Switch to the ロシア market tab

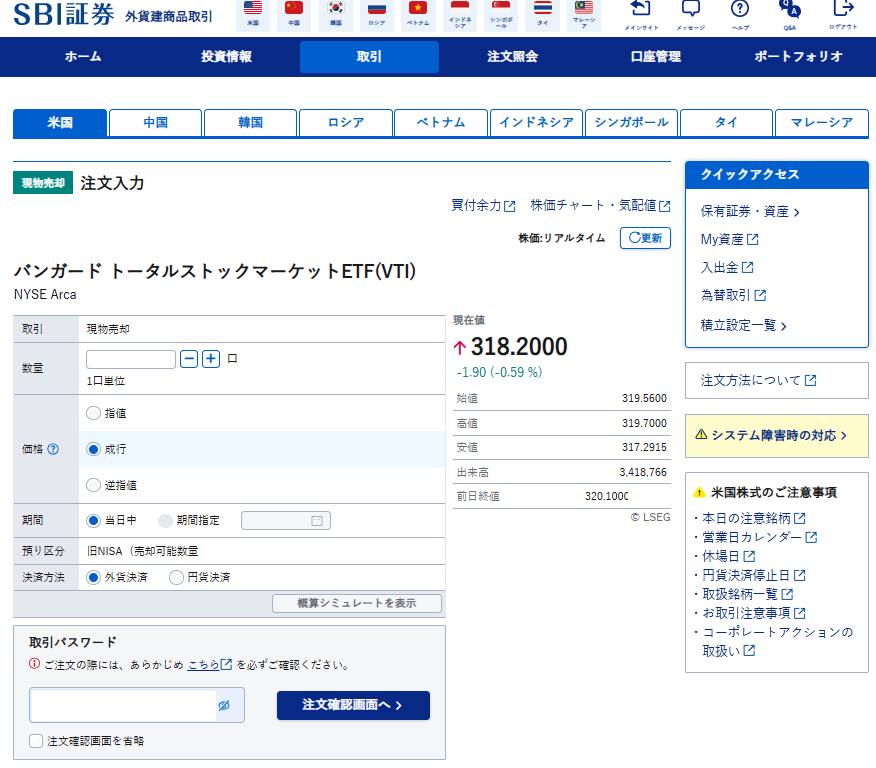click(346, 123)
